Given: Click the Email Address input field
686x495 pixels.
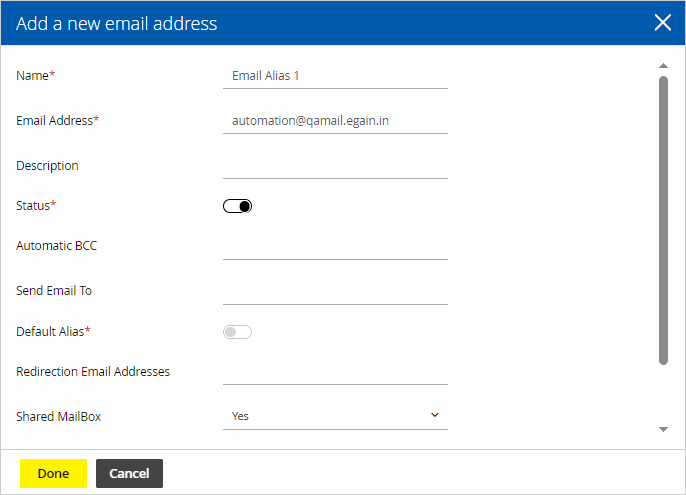Looking at the screenshot, I should (335, 121).
